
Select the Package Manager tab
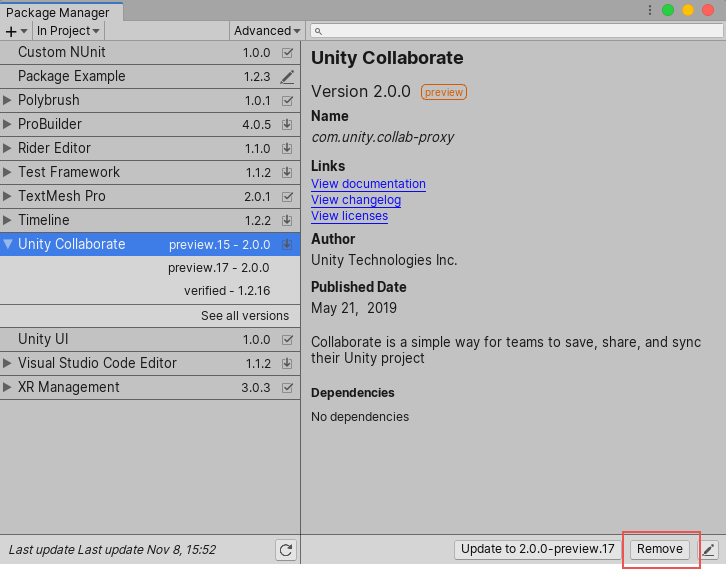(58, 12)
